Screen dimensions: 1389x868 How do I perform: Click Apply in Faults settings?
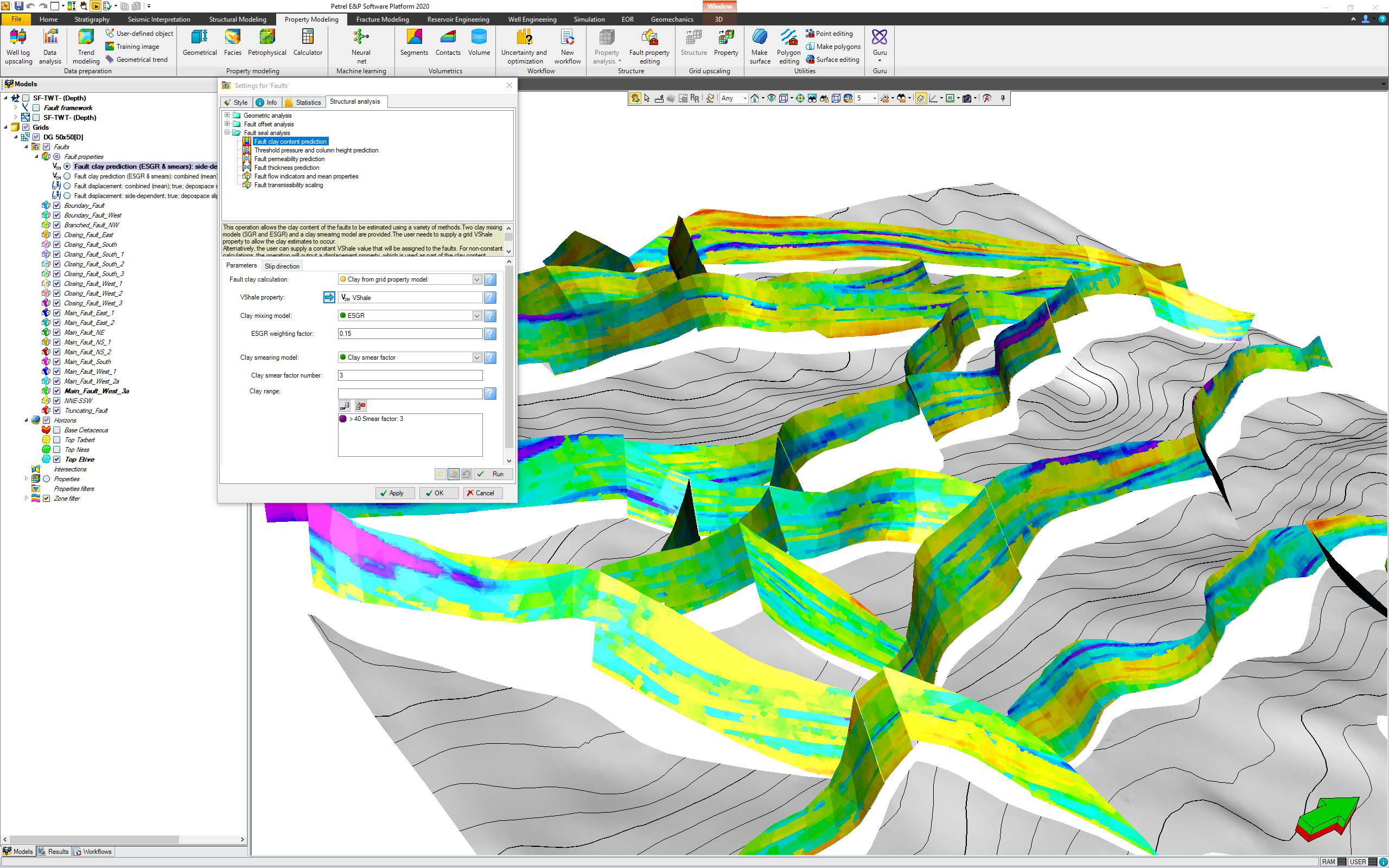(x=394, y=493)
